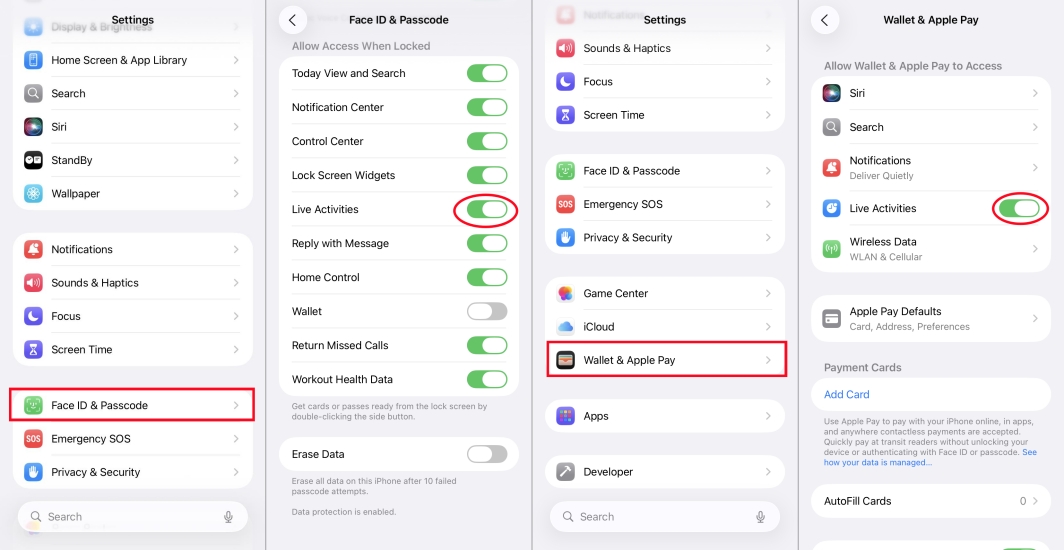Enable the Erase Data switch
Viewport: 1064px width, 550px height.
coord(487,454)
